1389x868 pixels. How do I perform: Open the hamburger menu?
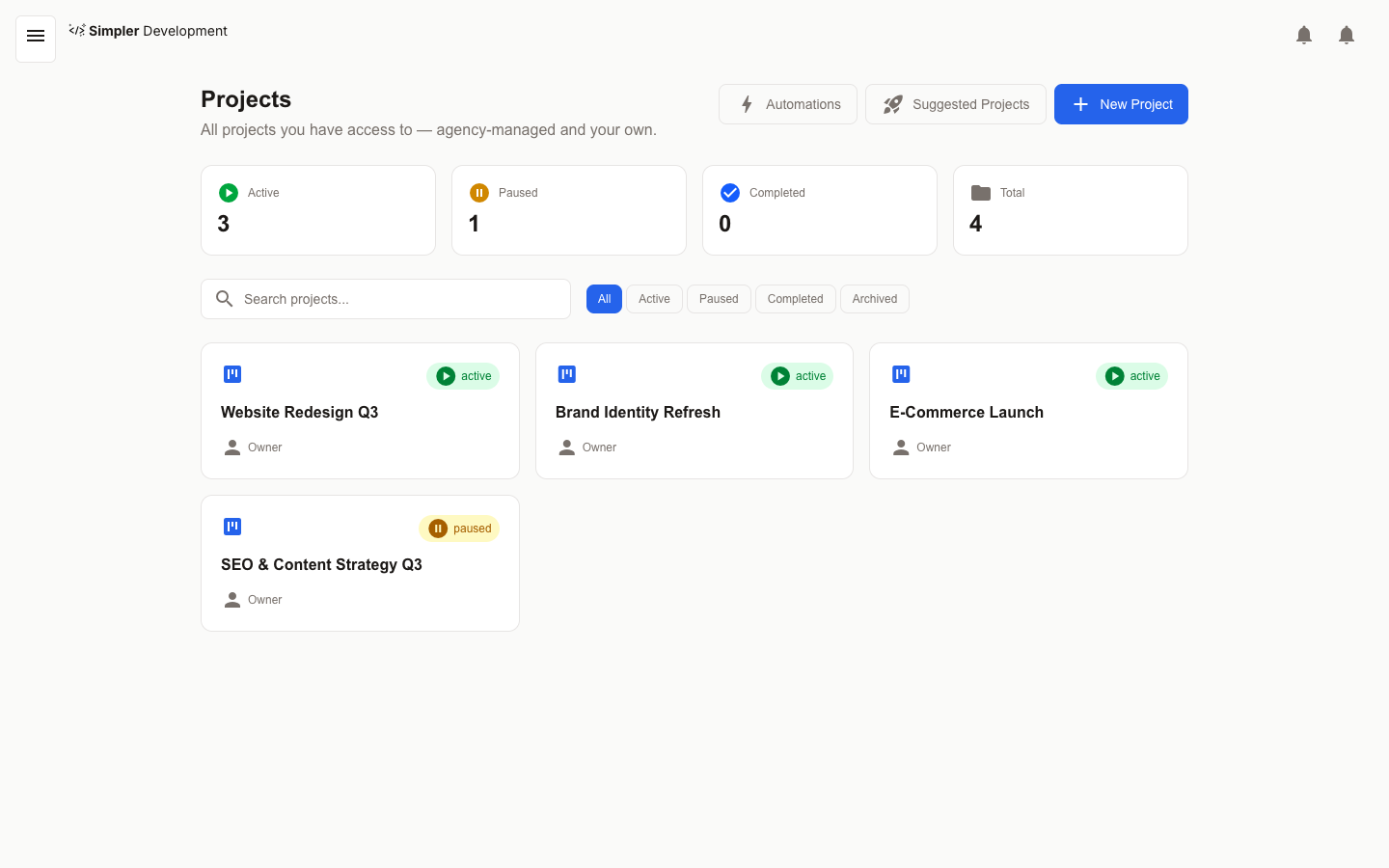(36, 40)
